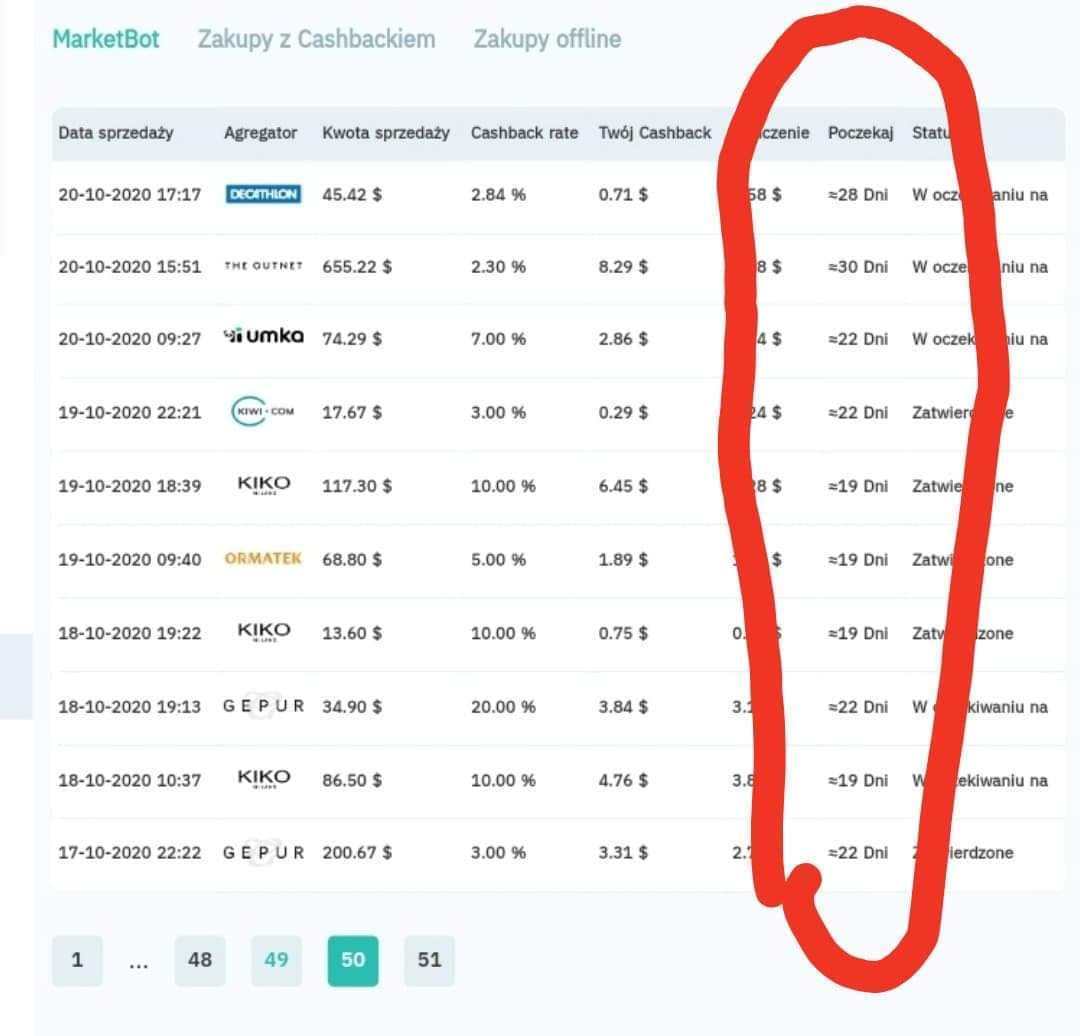Click the Decathlon logo in first row
1080x1036 pixels.
pyautogui.click(x=263, y=194)
